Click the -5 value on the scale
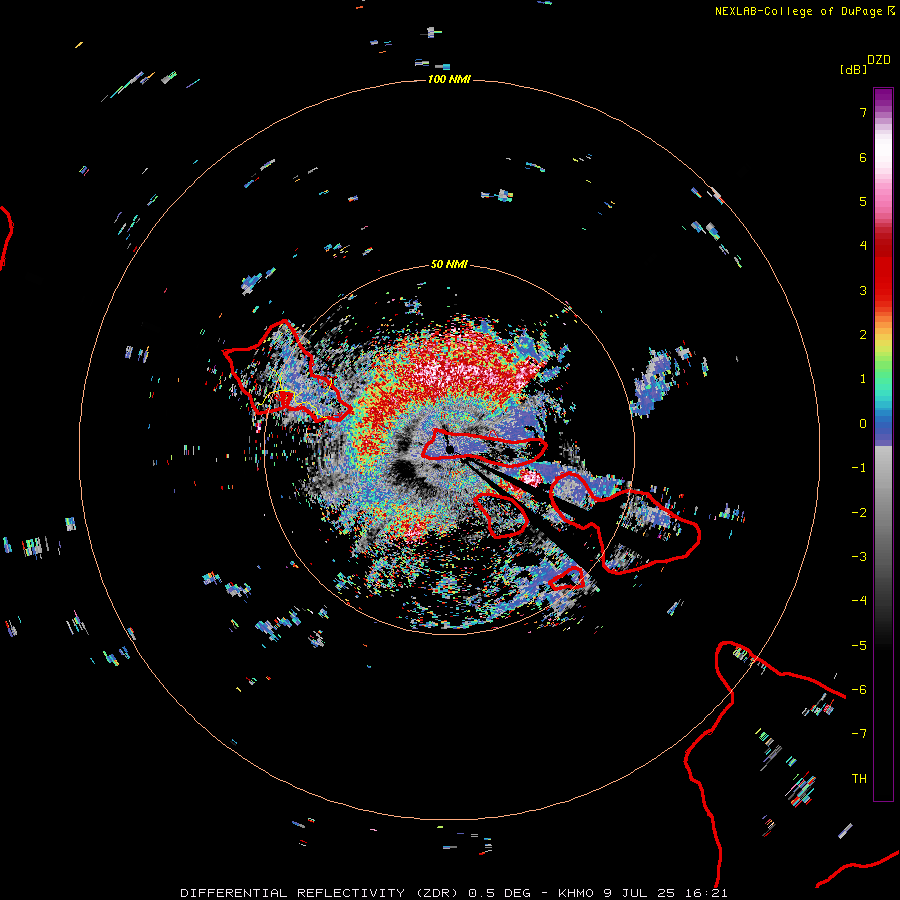 pyautogui.click(x=859, y=646)
